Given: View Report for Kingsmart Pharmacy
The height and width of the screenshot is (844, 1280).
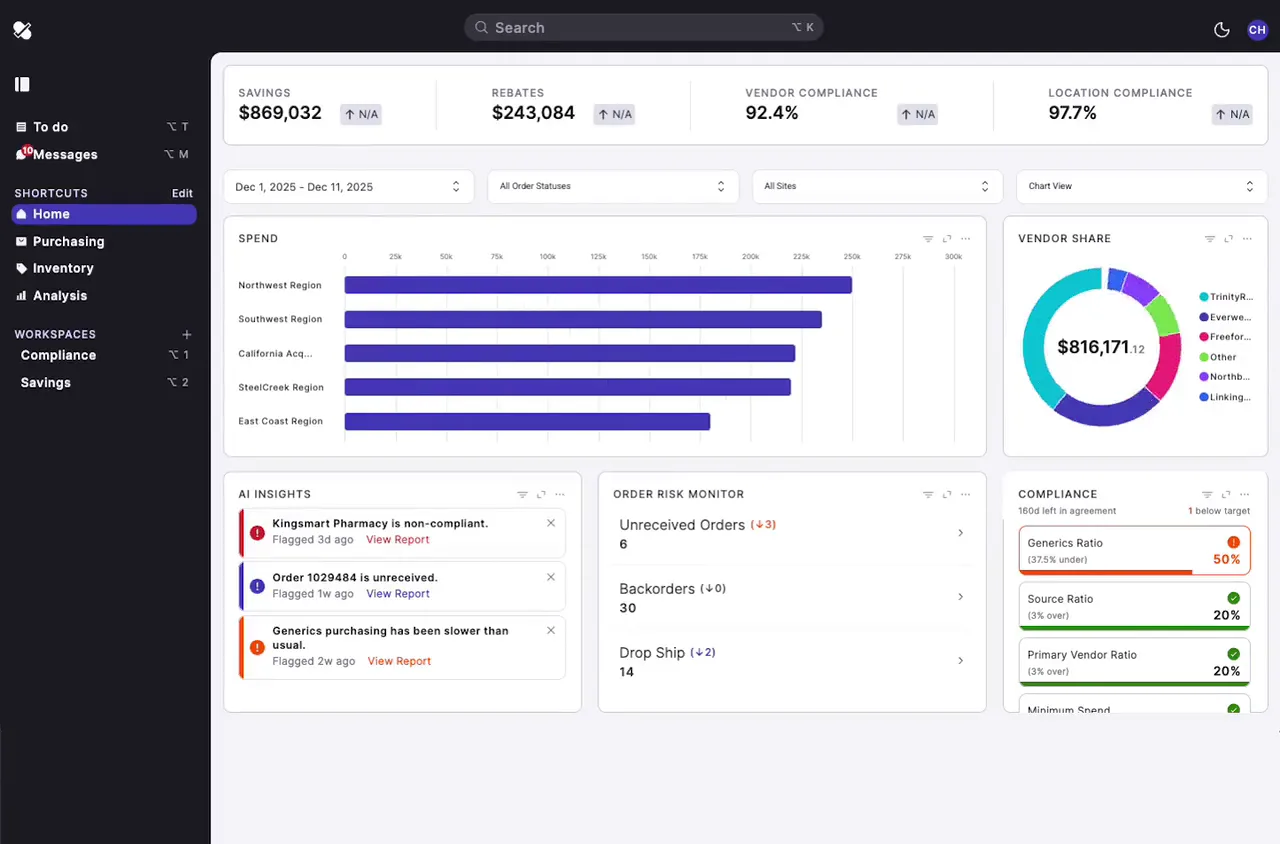Looking at the screenshot, I should [x=398, y=540].
